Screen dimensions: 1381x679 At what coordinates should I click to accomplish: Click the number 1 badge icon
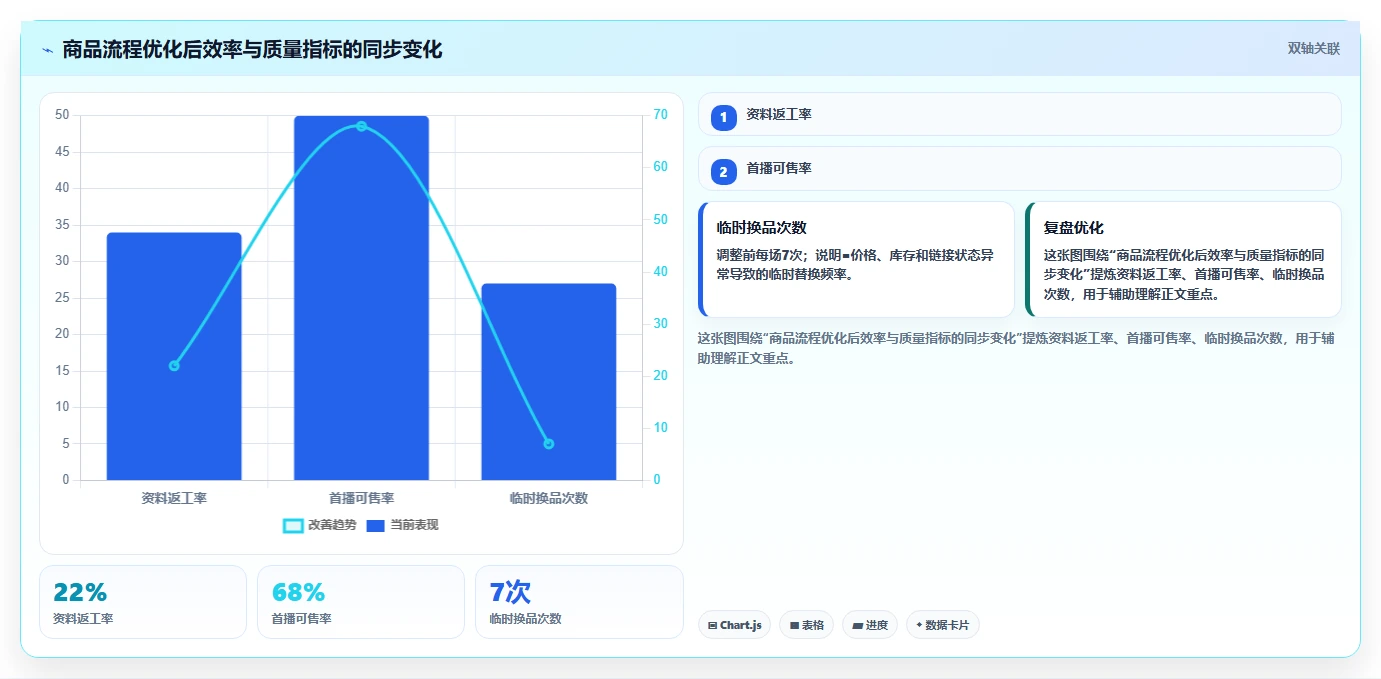(x=724, y=118)
